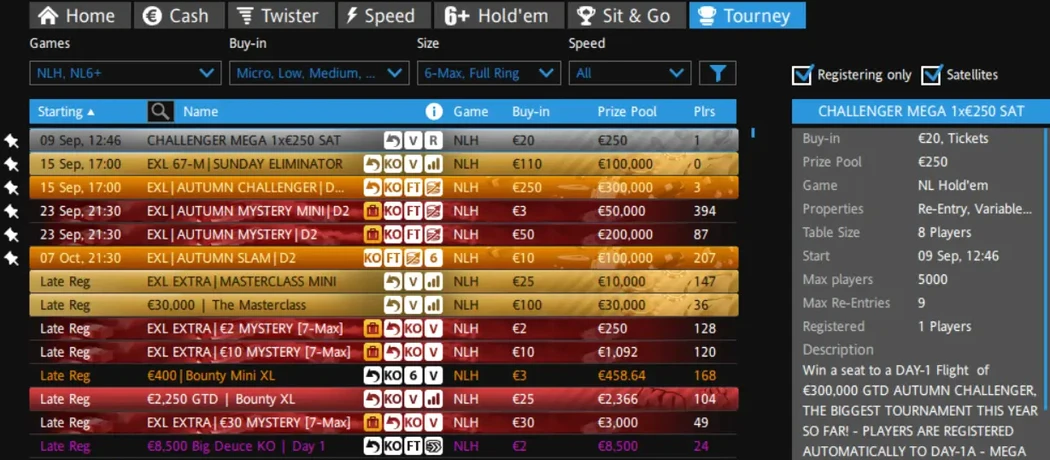The height and width of the screenshot is (460, 1050).
Task: Toggle favorite star for CHALLENGER MEGA SAT row
Action: pos(11,141)
